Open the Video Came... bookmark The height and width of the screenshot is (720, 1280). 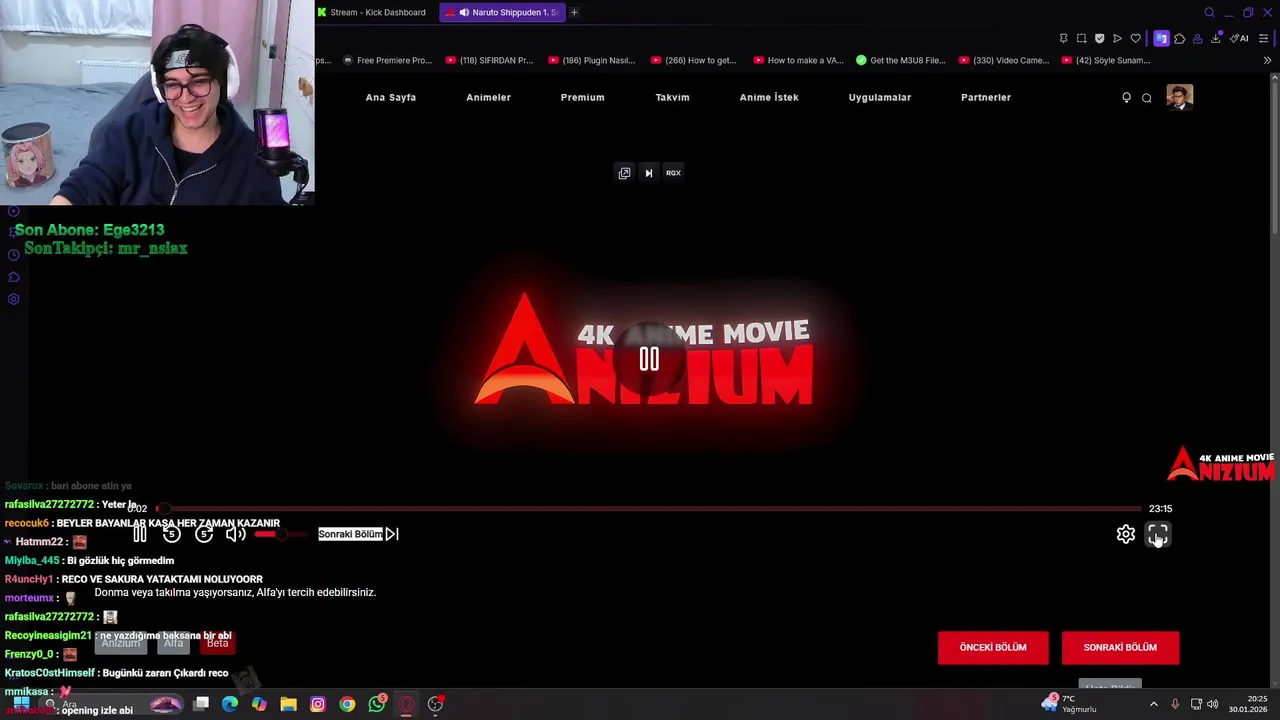coord(1005,60)
